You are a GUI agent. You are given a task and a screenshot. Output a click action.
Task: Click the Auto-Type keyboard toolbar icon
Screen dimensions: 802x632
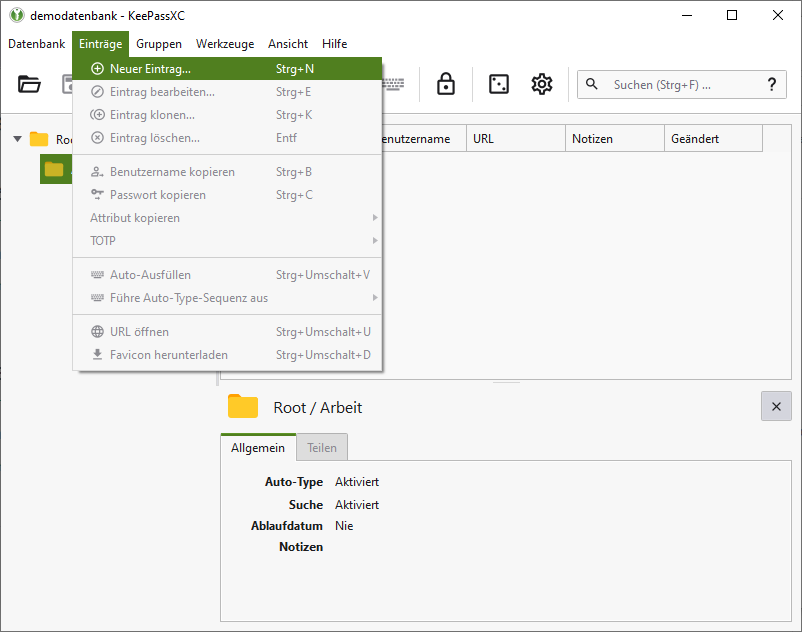[394, 85]
